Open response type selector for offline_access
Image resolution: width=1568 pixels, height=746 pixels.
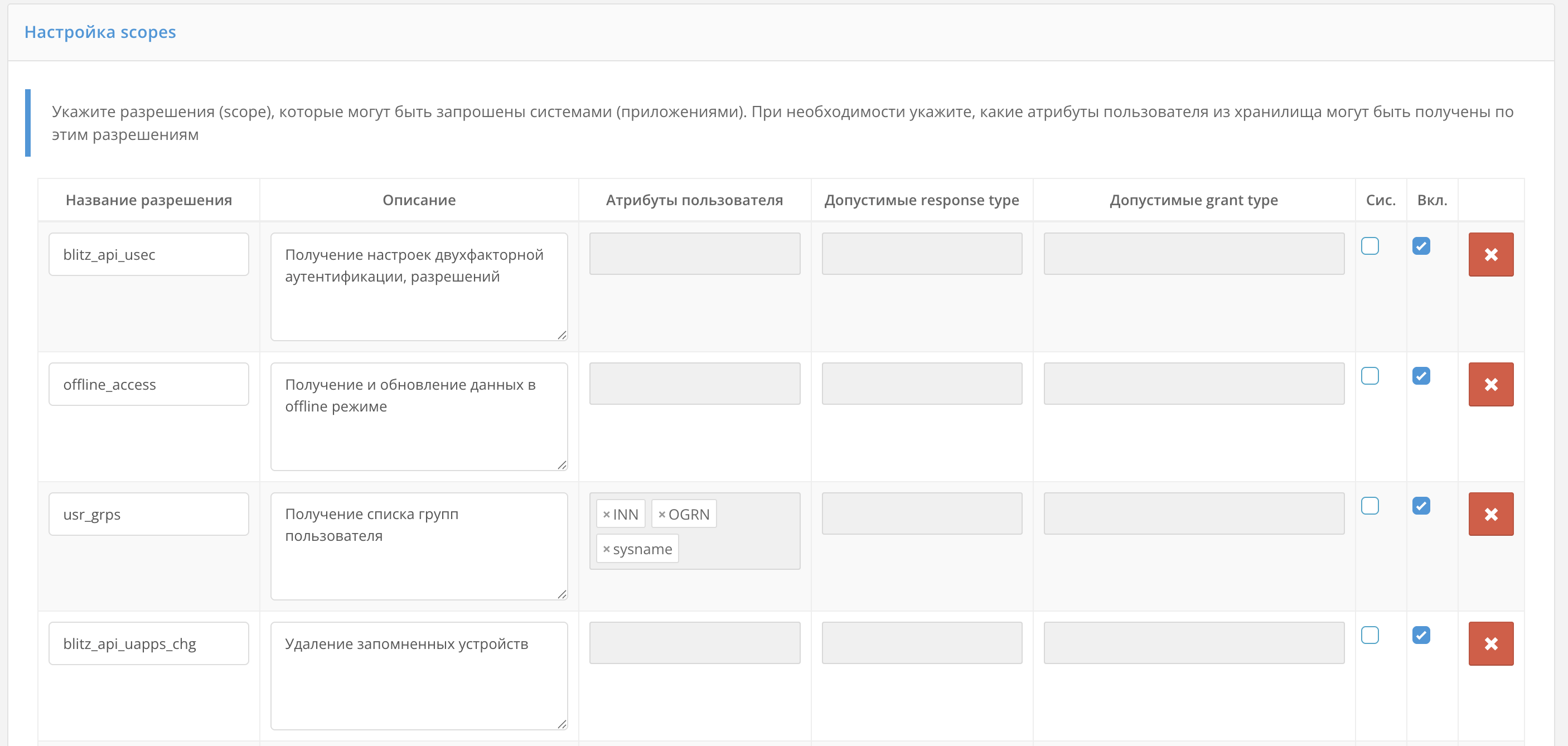(x=921, y=384)
